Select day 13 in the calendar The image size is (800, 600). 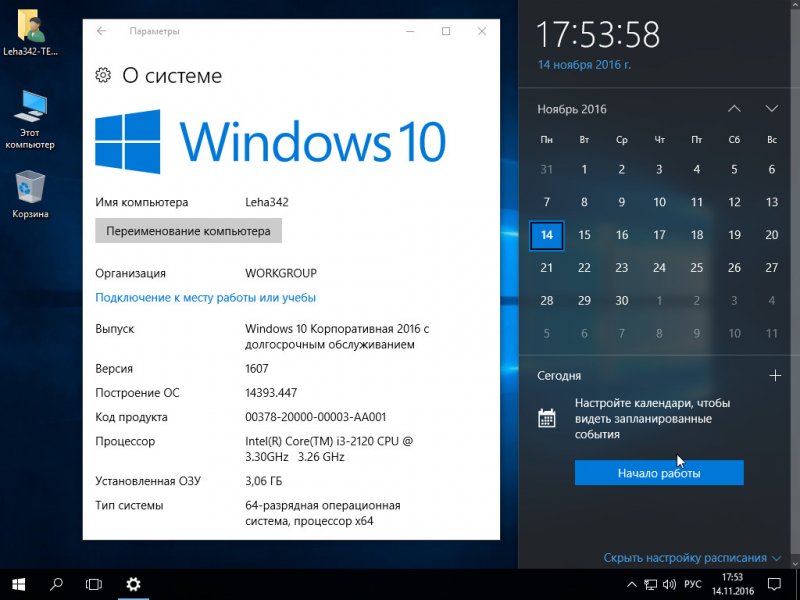[771, 202]
